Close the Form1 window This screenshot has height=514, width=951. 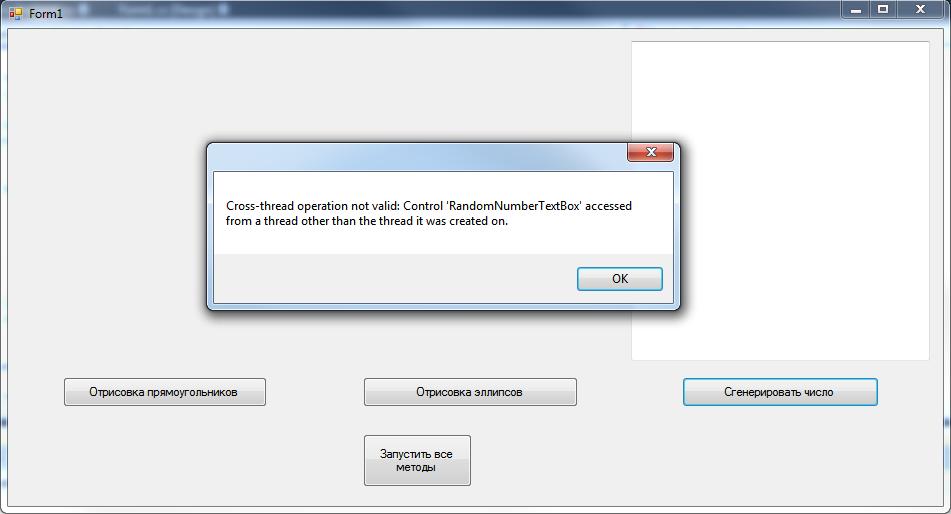coord(920,9)
